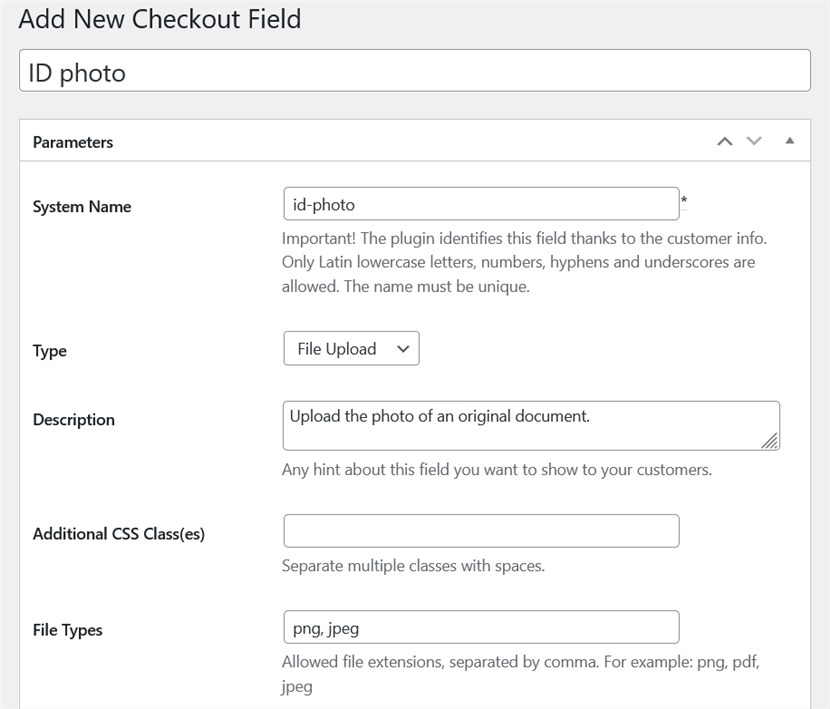830x709 pixels.
Task: Click the required asterisk beside System Name
Action: pos(684,201)
